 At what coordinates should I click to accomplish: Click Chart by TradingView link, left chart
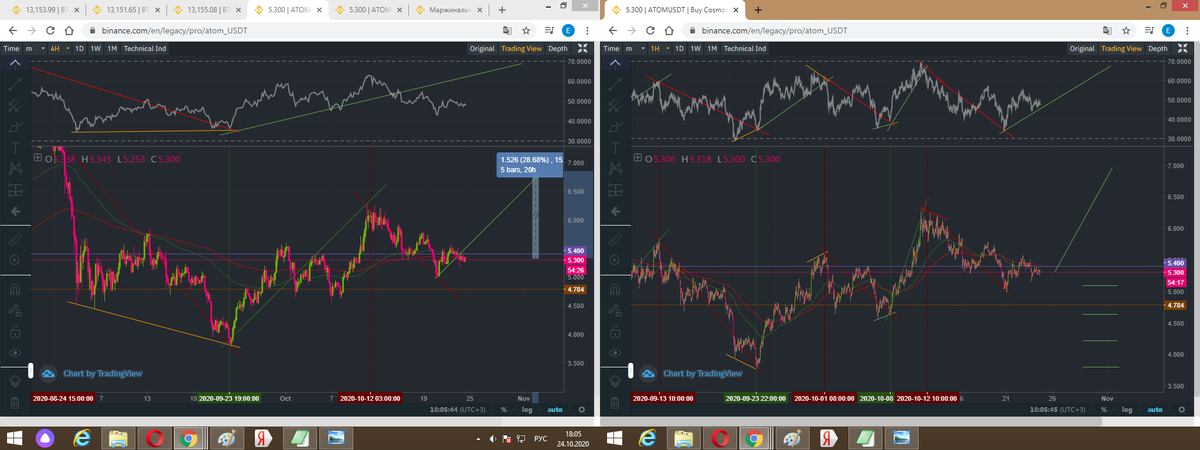pyautogui.click(x=102, y=373)
